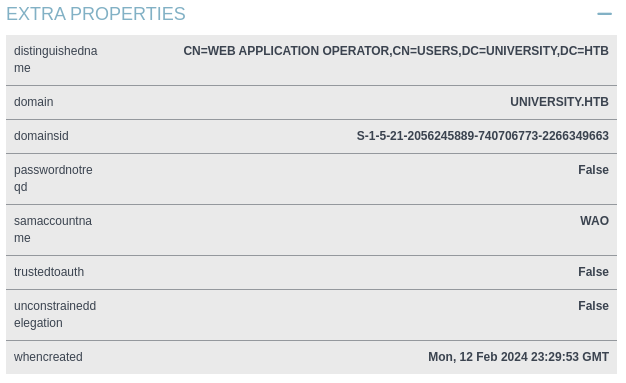Select the distinguishedname value text

coord(396,51)
